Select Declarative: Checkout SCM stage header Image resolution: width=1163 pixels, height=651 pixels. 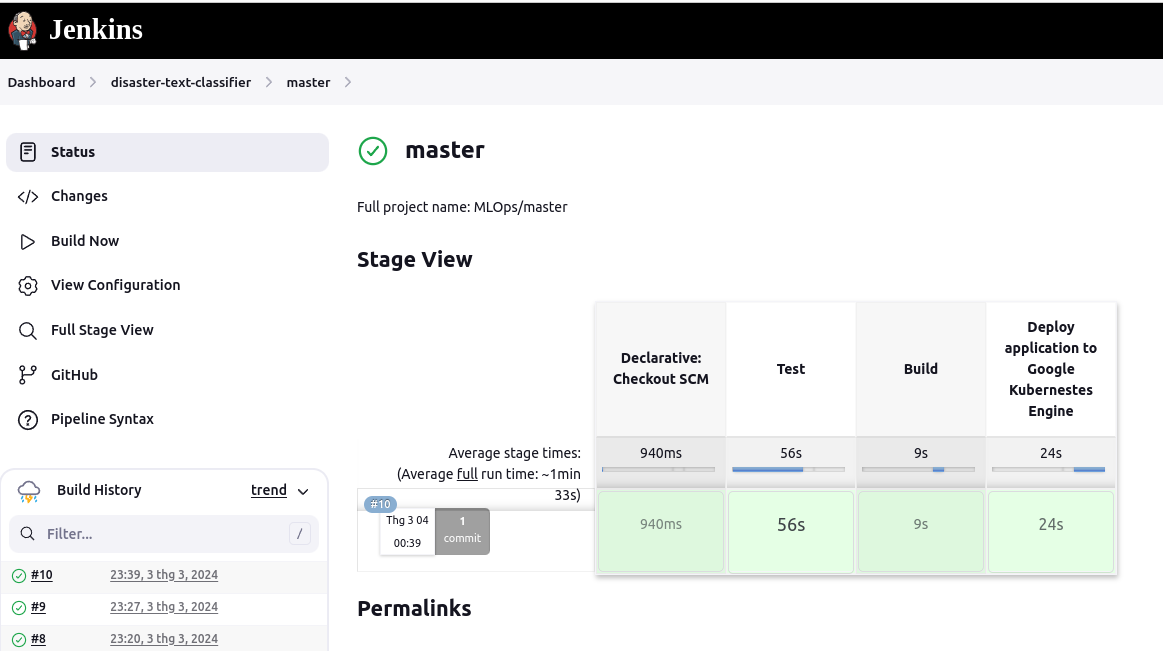pyautogui.click(x=661, y=369)
